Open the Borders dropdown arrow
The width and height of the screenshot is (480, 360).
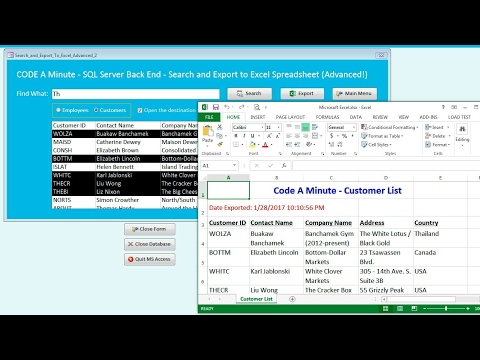pyautogui.click(x=242, y=144)
